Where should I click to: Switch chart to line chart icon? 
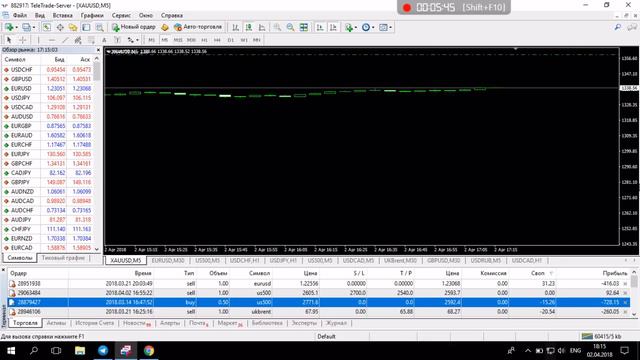(x=262, y=27)
